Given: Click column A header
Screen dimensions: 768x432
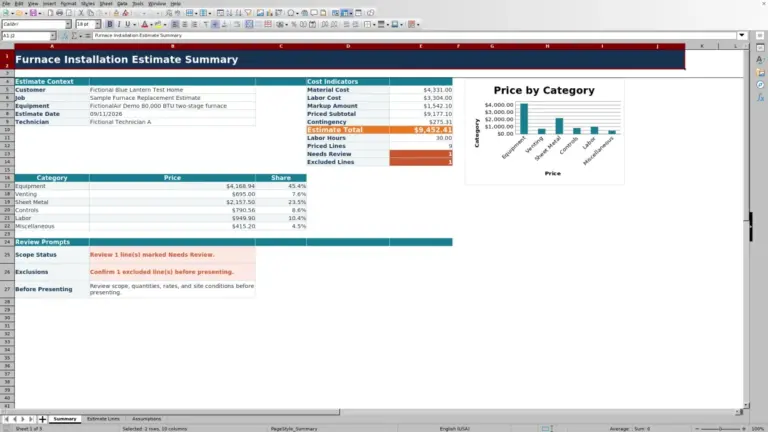Looking at the screenshot, I should (52, 46).
